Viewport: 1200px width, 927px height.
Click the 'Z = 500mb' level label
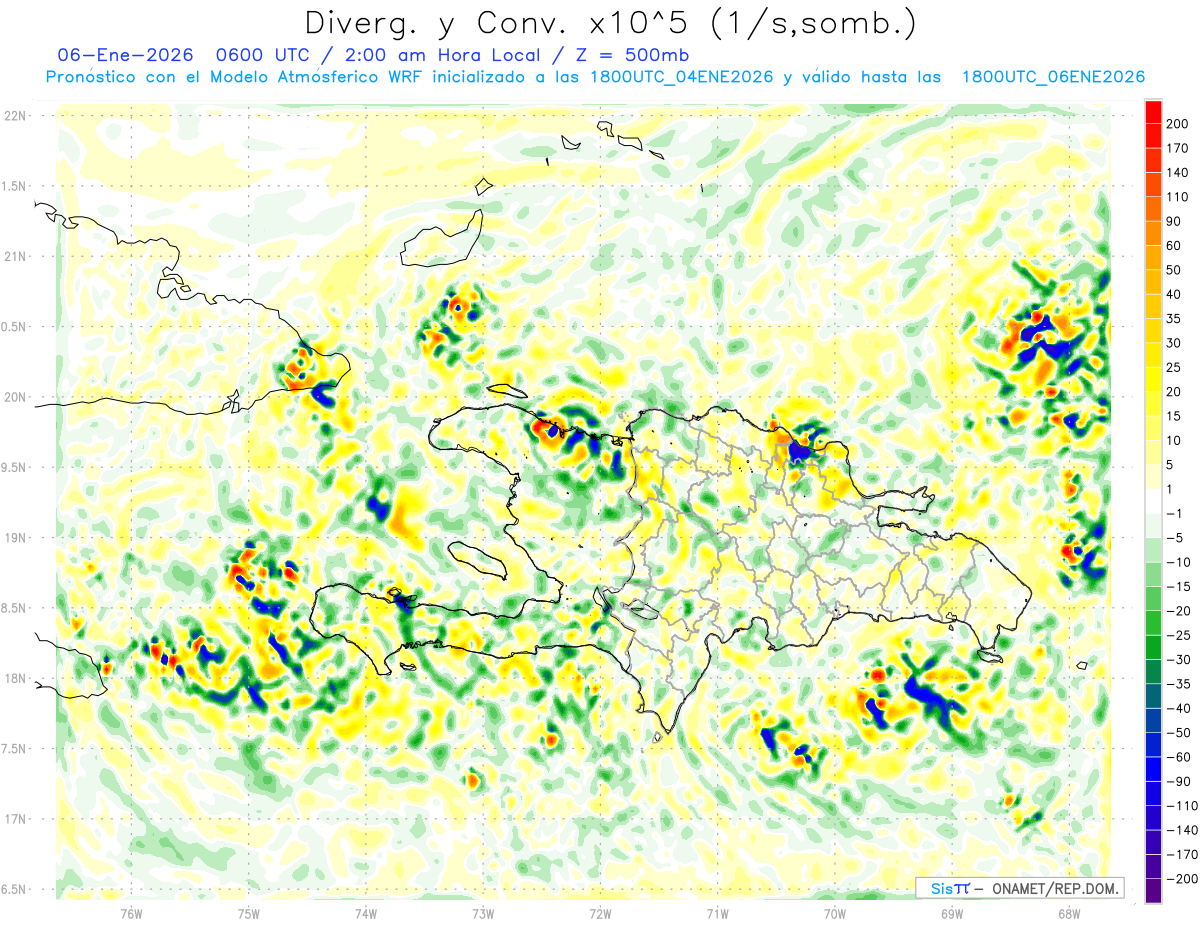click(x=630, y=56)
